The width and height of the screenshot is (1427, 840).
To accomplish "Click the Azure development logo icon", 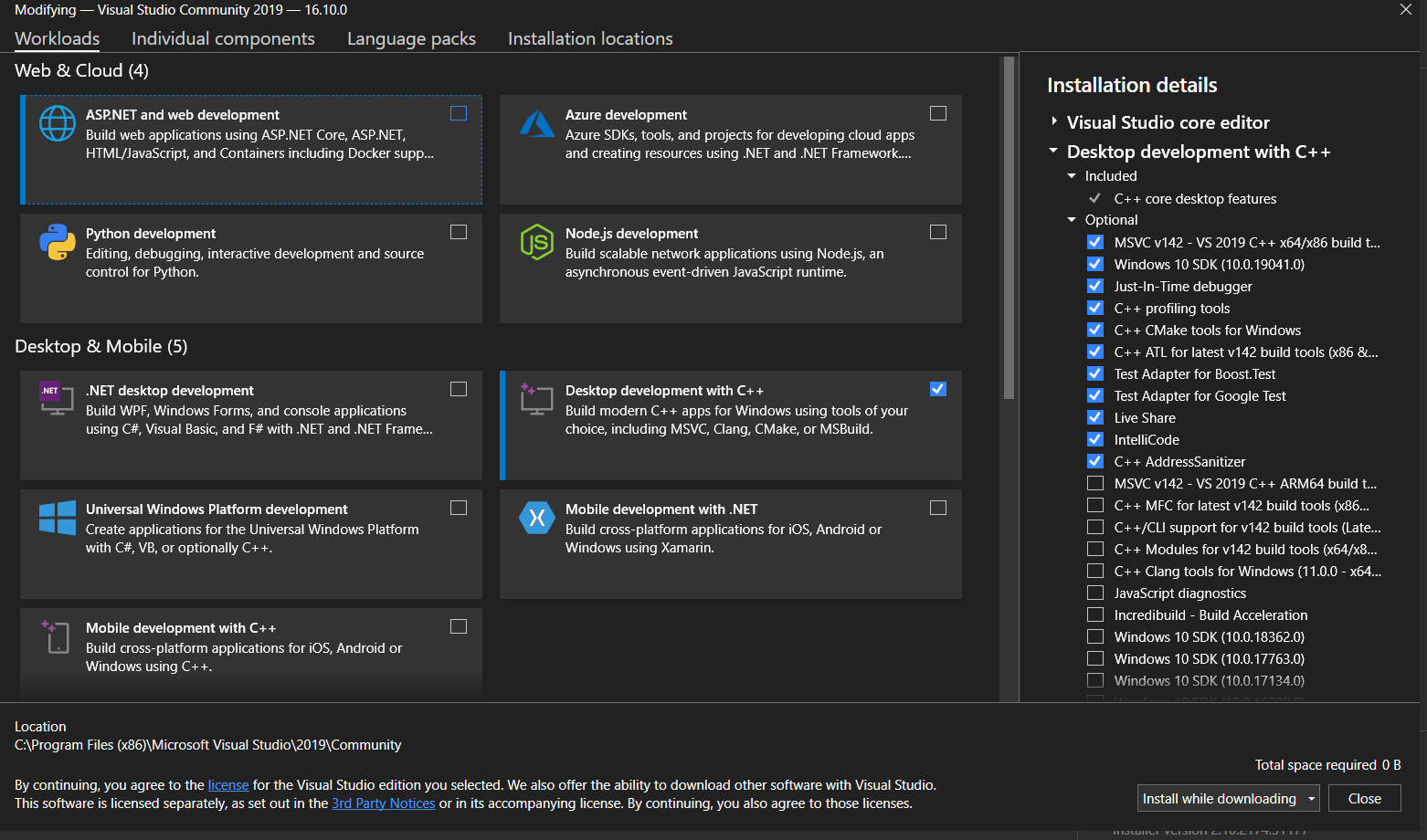I will [x=537, y=123].
